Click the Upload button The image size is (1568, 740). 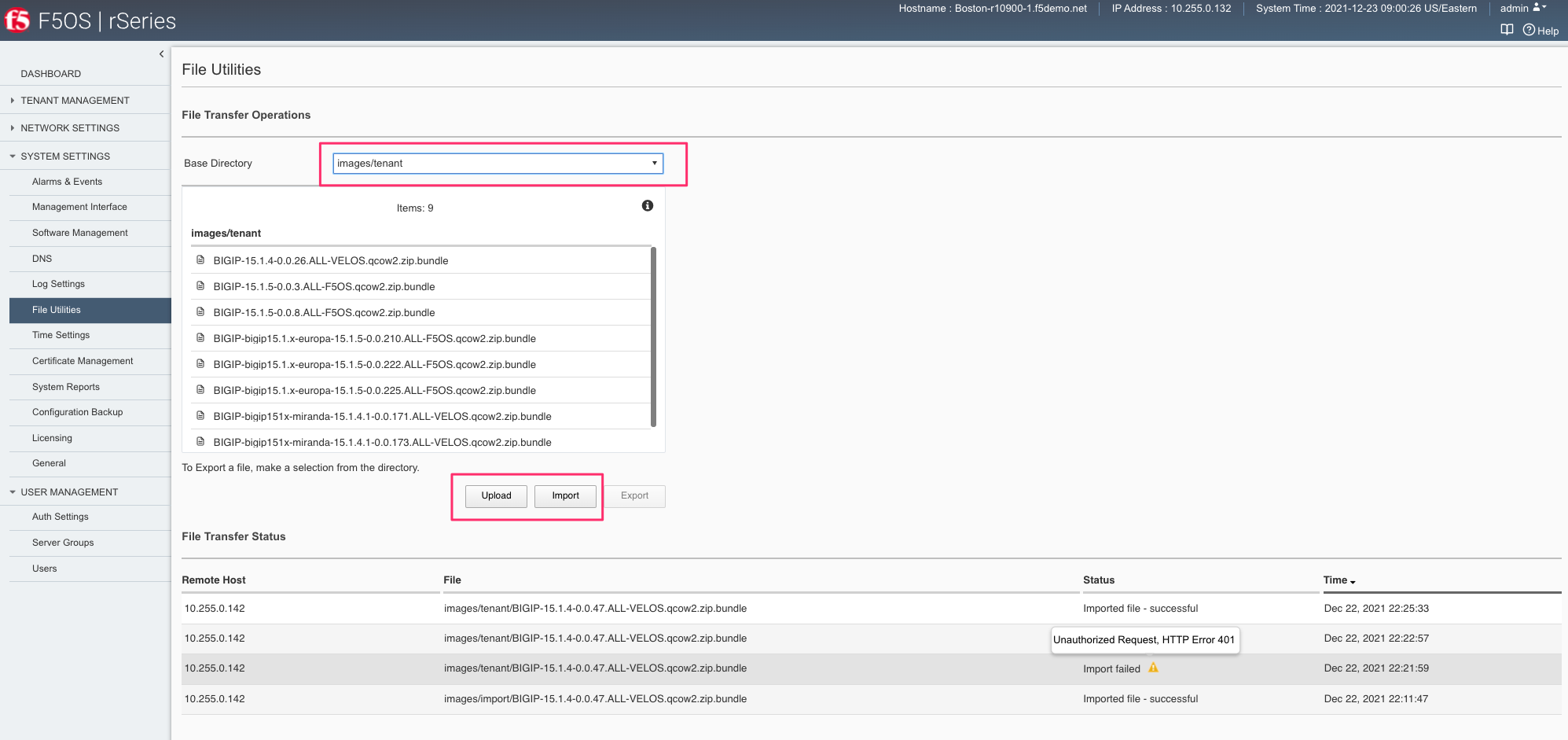pyautogui.click(x=496, y=495)
